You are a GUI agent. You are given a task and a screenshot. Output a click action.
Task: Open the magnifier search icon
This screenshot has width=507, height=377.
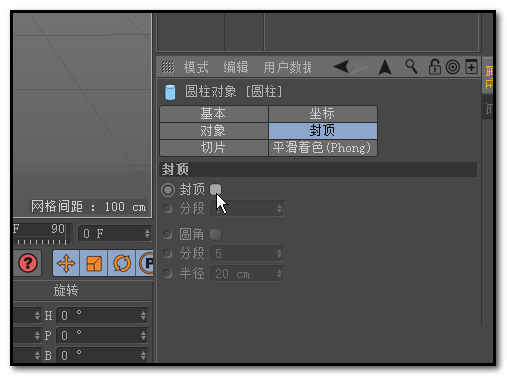point(411,66)
